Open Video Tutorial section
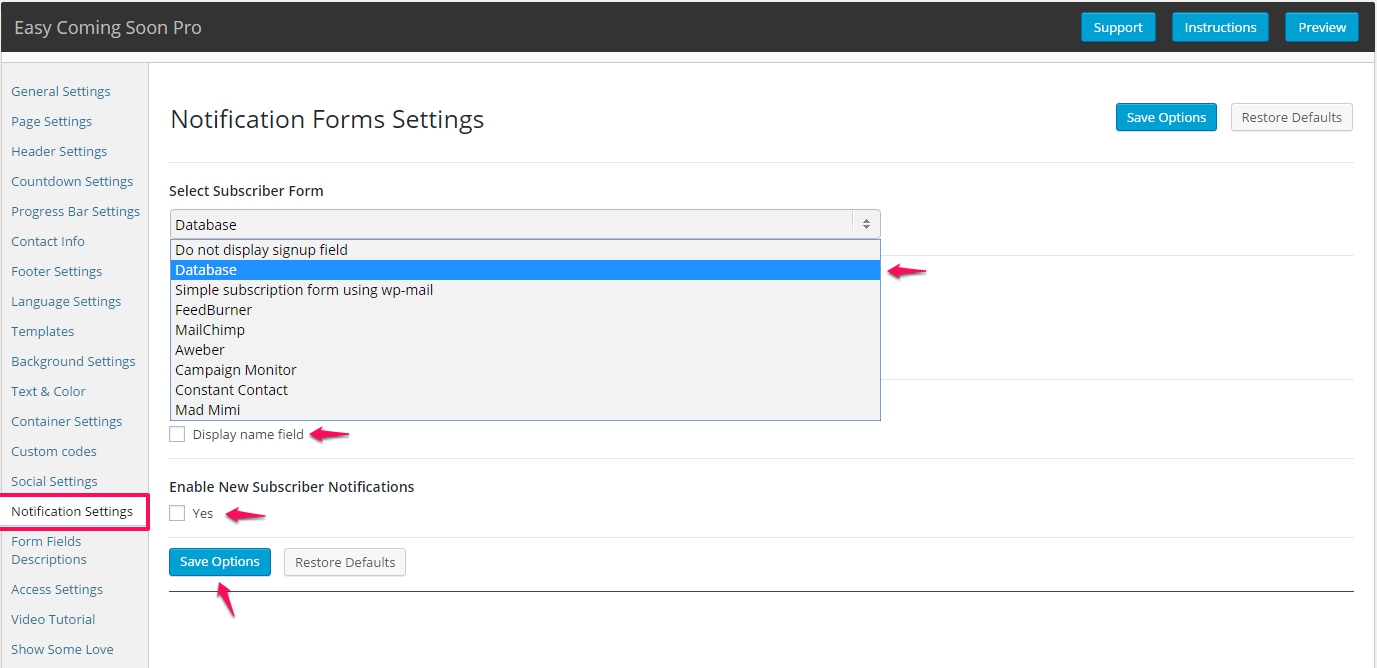This screenshot has height=668, width=1377. [x=53, y=619]
